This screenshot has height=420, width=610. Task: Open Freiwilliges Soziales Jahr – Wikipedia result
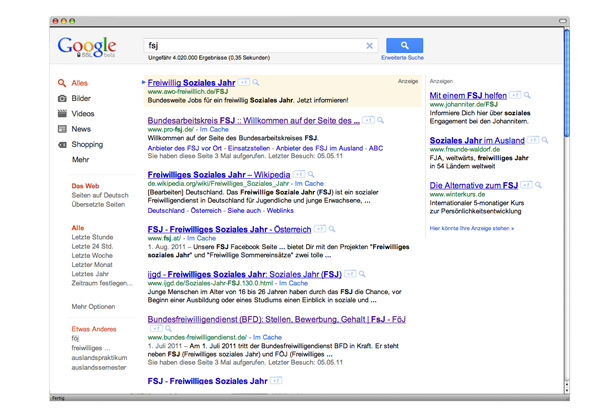[219, 174]
